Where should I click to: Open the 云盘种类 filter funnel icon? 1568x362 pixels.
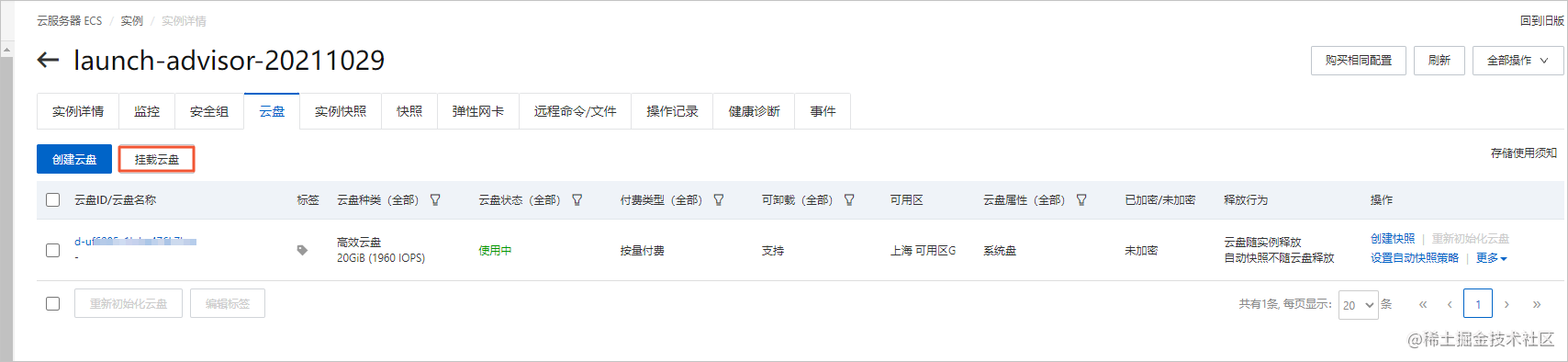click(435, 199)
